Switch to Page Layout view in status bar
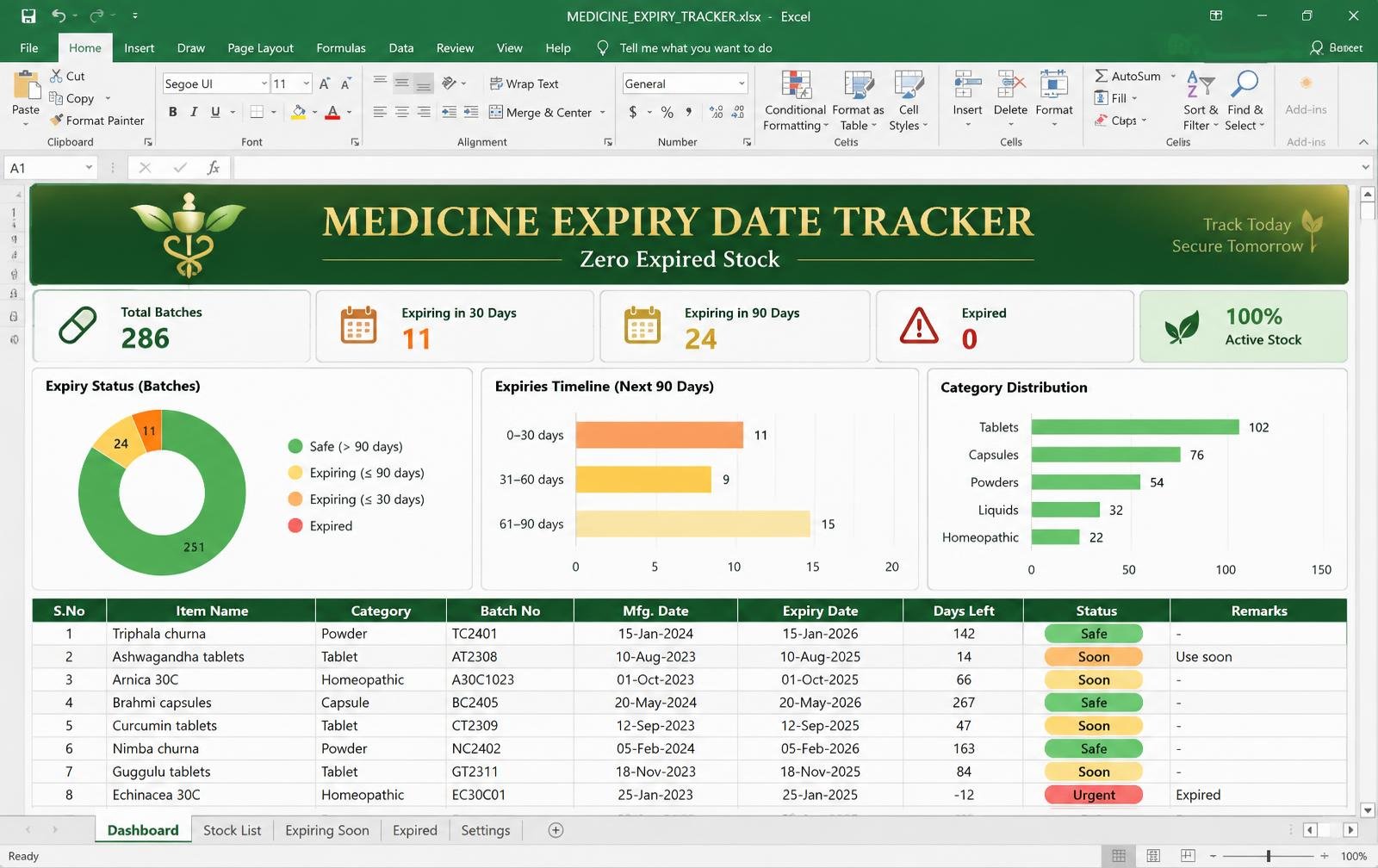Viewport: 1378px width, 868px height. 1153,856
